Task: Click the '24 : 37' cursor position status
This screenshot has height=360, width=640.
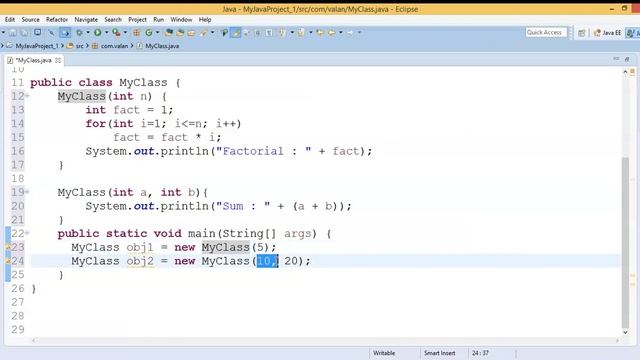Action: point(480,353)
